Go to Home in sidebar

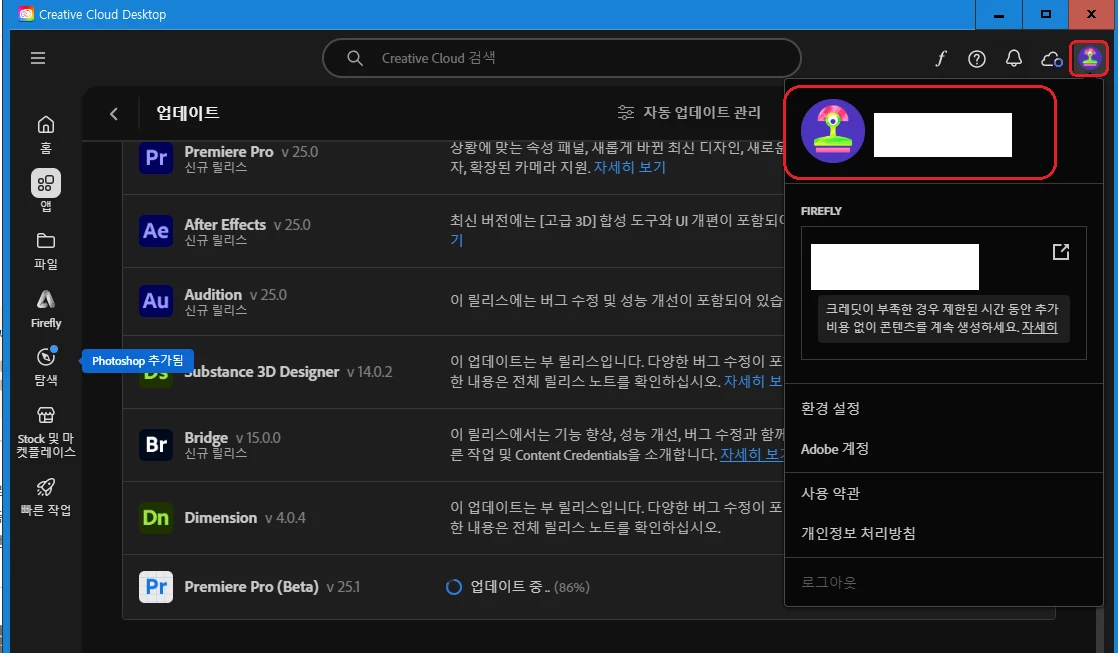pos(46,134)
